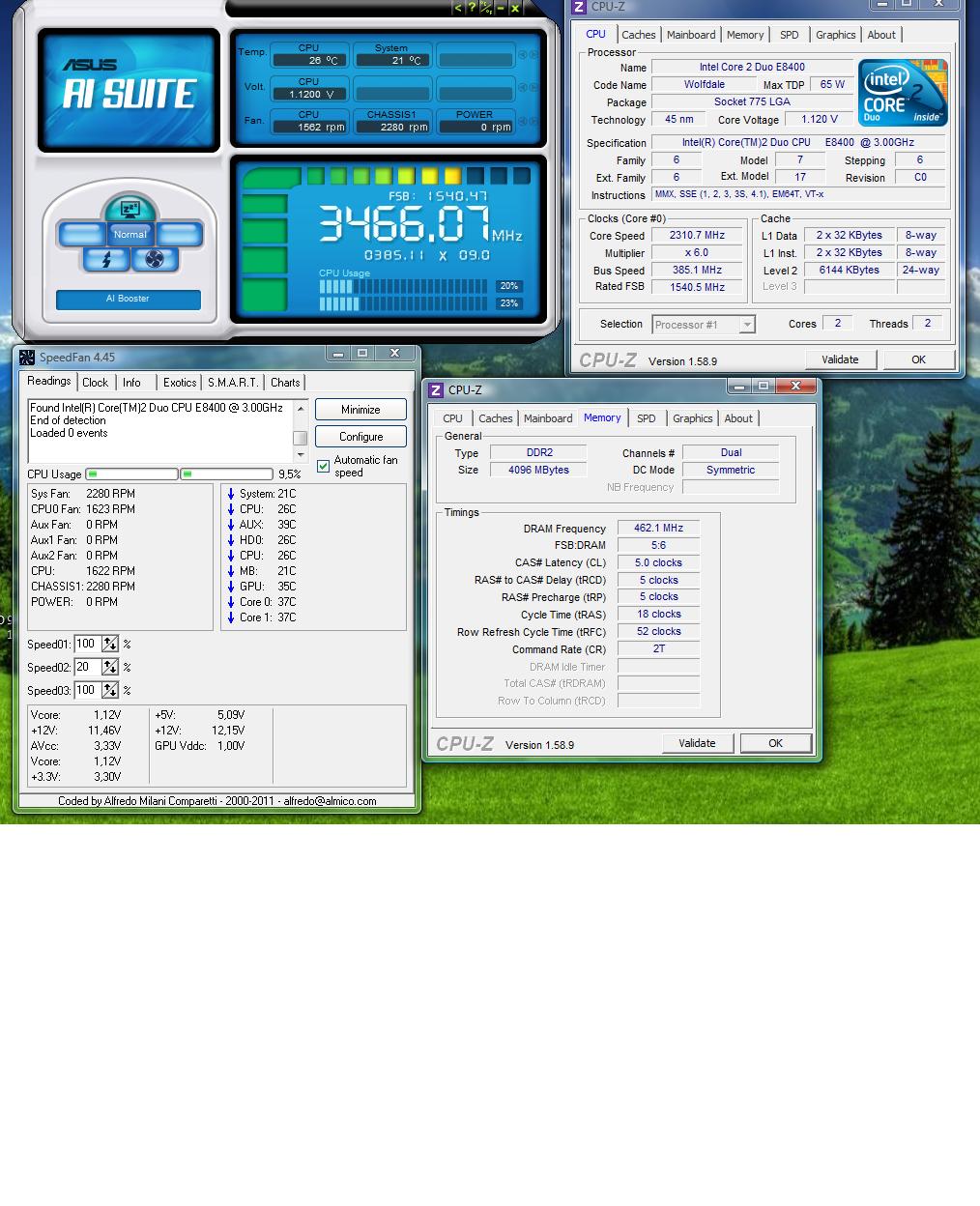Adjust the Speed02 spinner arrows
Image resolution: width=980 pixels, height=1206 pixels.
110,667
